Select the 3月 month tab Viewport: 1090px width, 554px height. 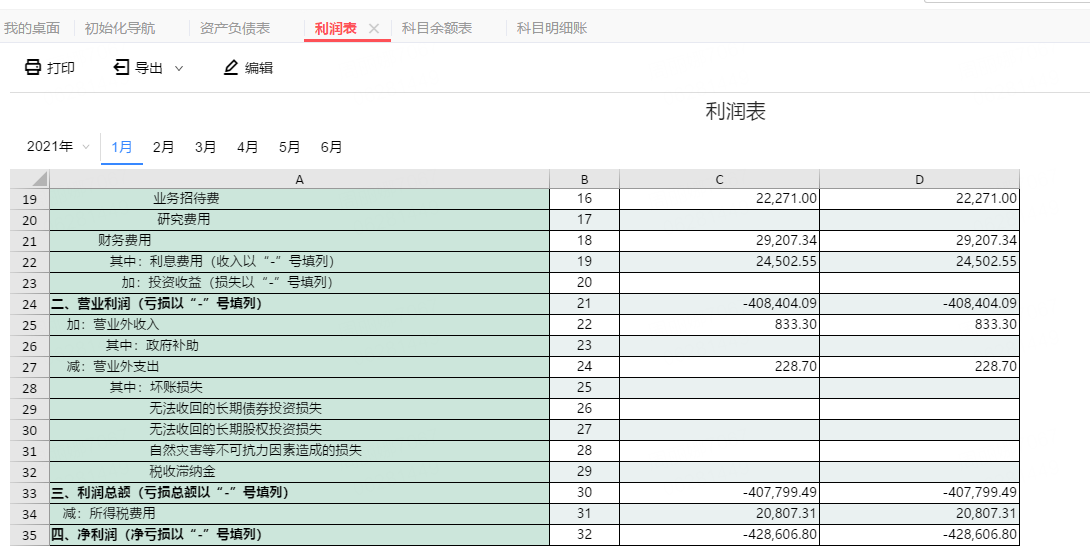coord(205,147)
